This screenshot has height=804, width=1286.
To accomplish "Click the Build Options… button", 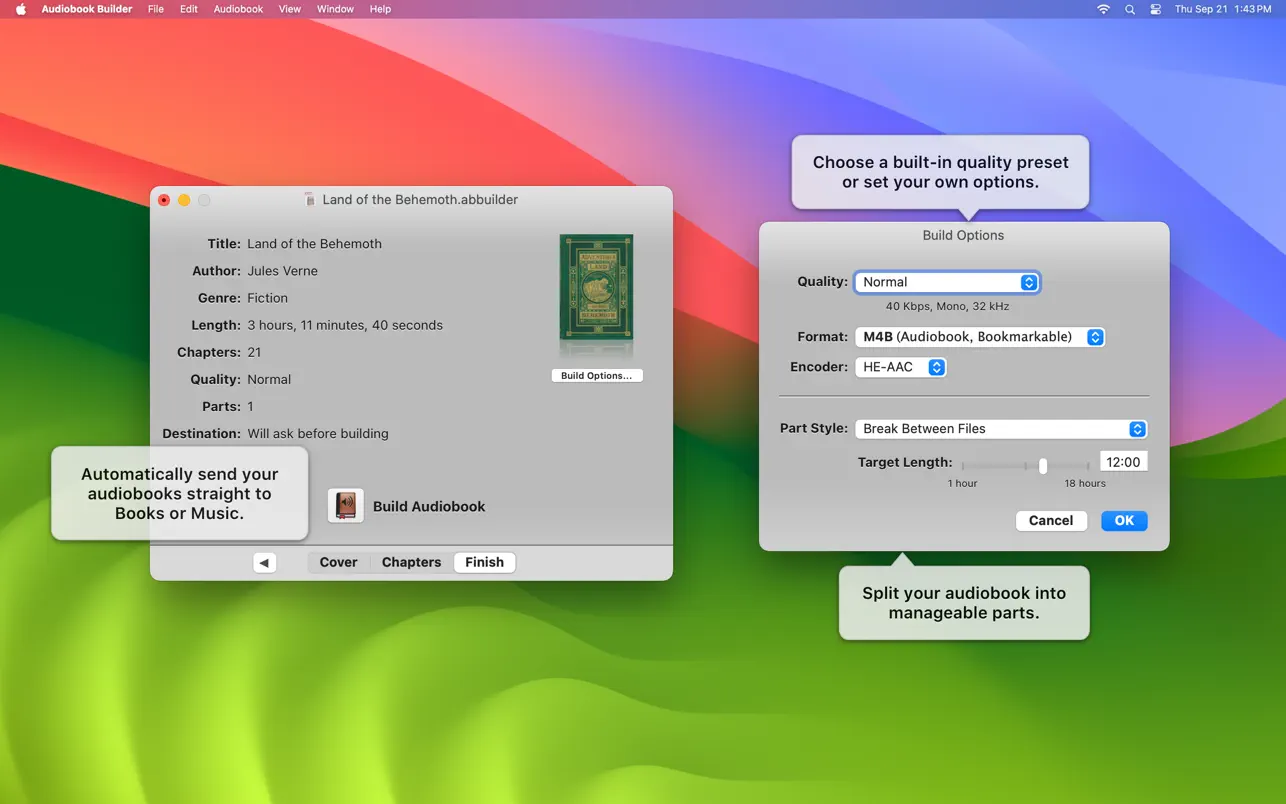I will tap(596, 376).
